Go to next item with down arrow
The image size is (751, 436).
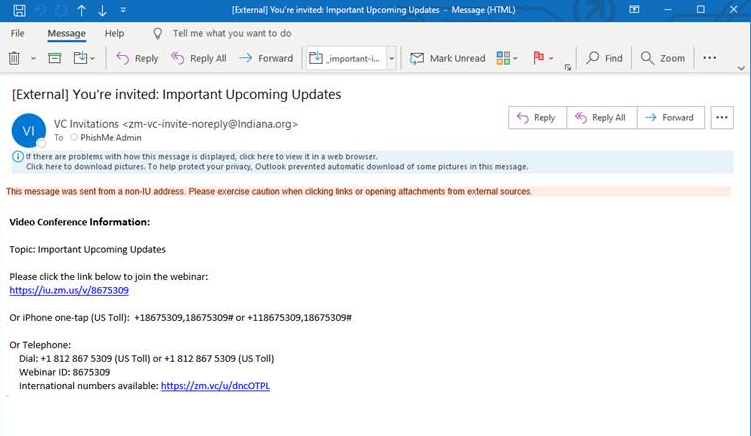coord(102,10)
